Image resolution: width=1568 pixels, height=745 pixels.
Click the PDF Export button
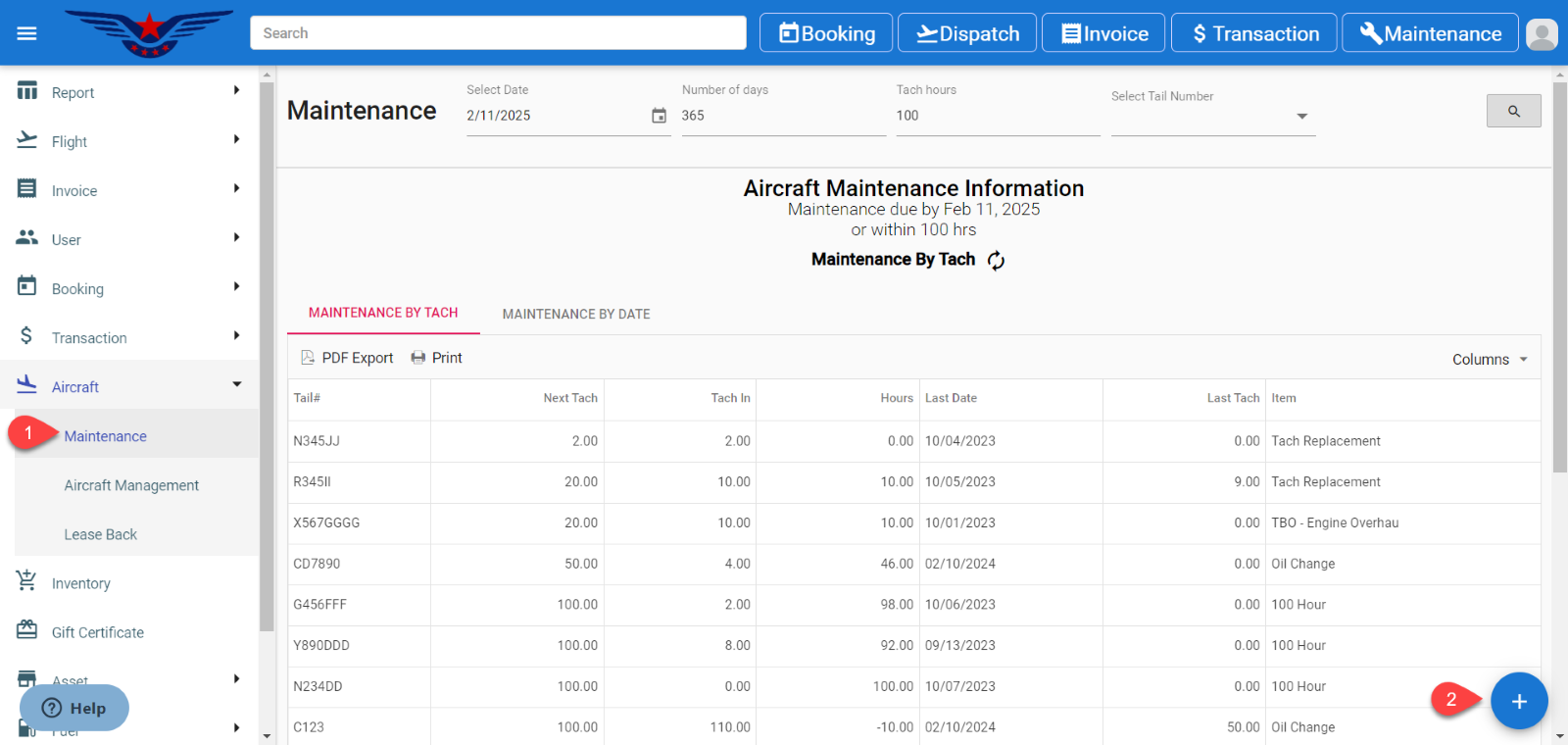[347, 358]
